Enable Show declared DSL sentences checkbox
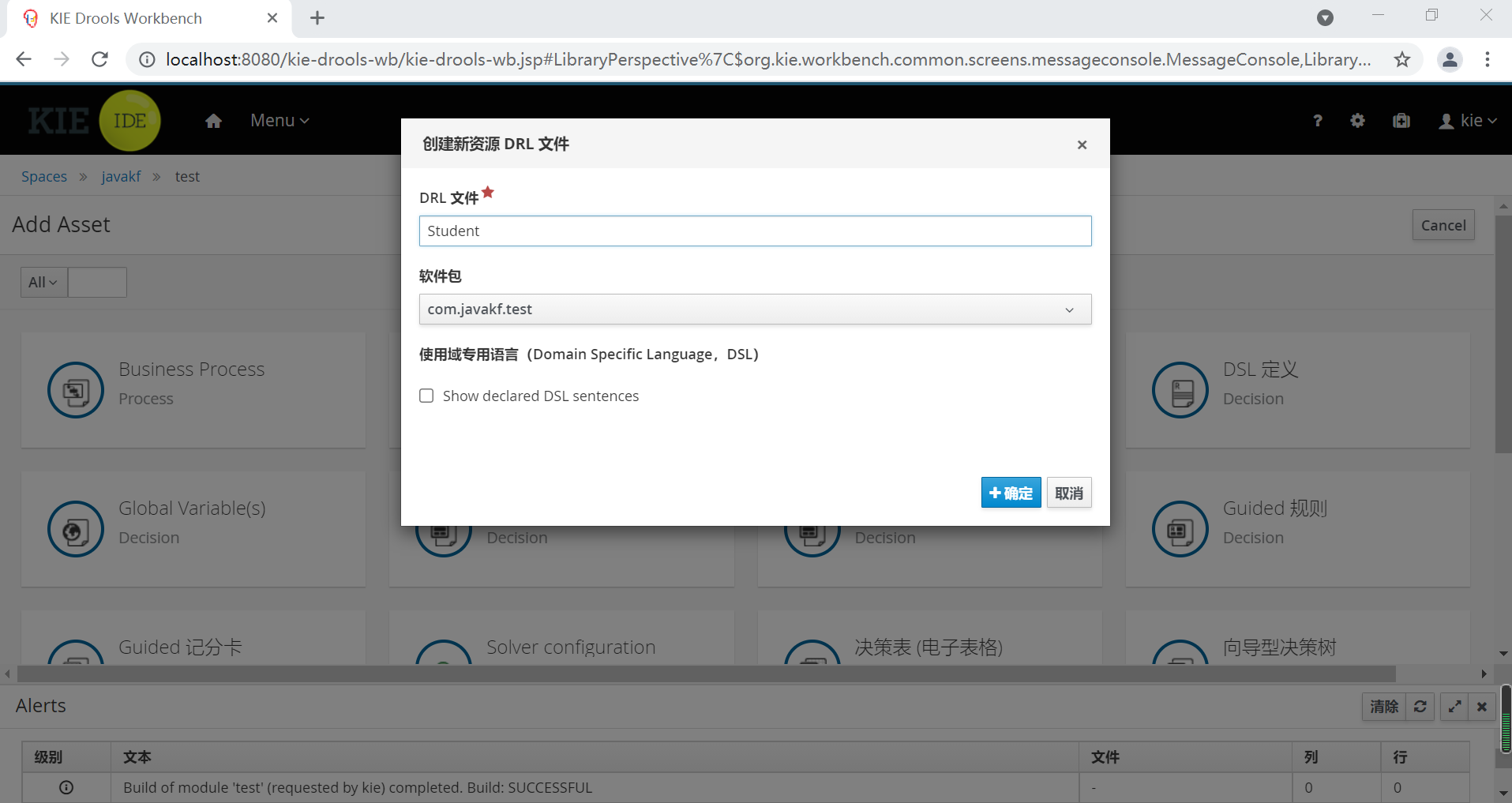The width and height of the screenshot is (1512, 803). [426, 396]
